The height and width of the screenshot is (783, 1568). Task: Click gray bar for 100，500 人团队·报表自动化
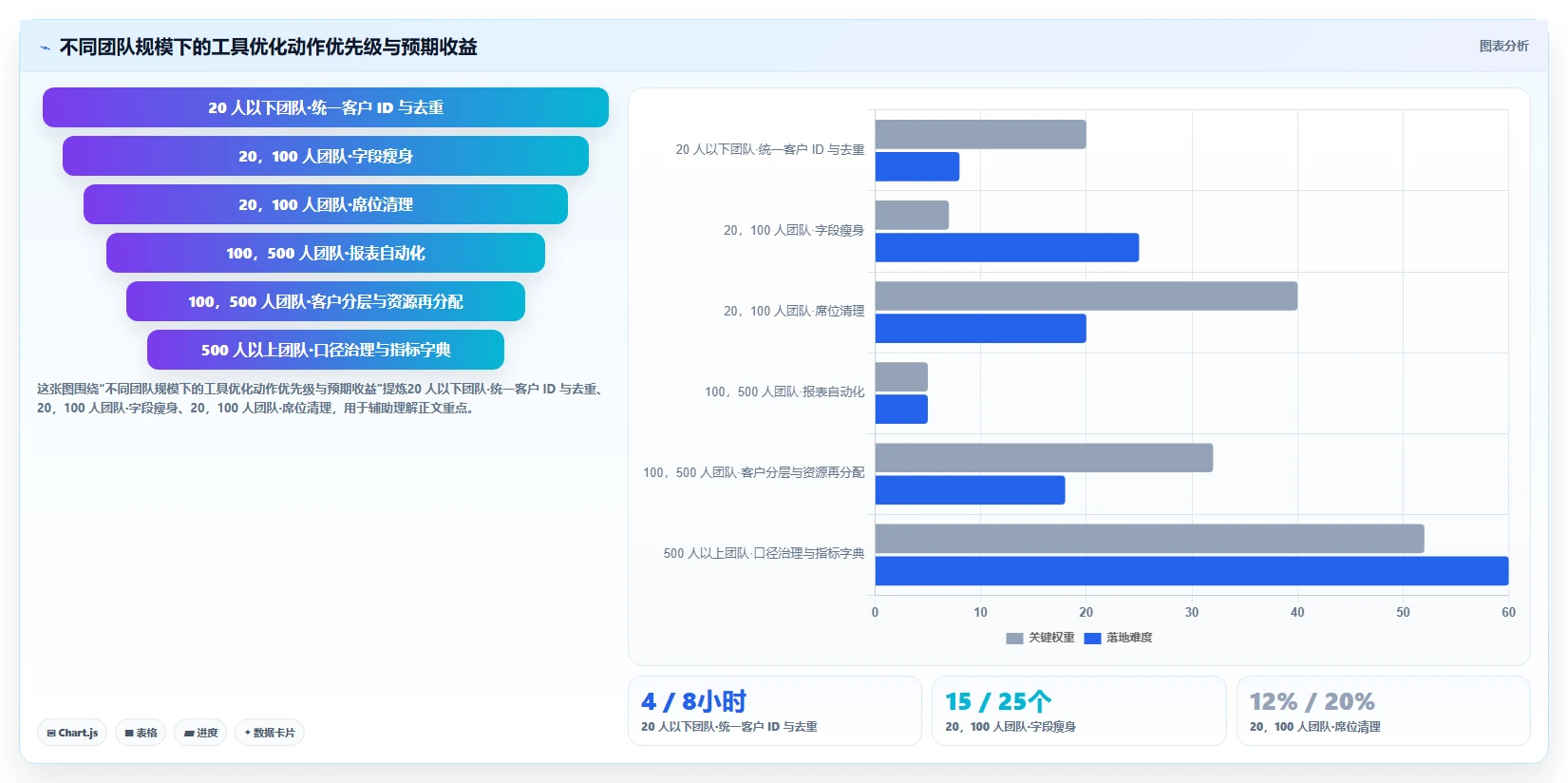pyautogui.click(x=901, y=376)
